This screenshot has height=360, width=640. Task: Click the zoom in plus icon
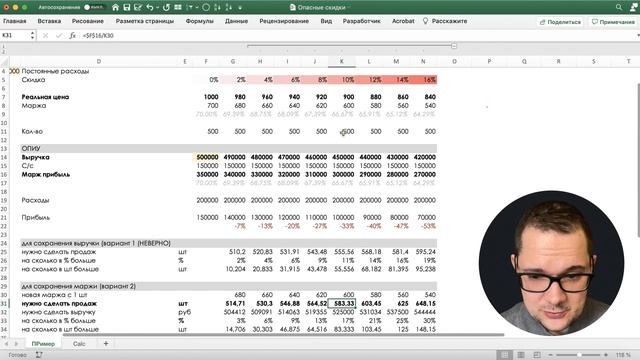[606, 355]
